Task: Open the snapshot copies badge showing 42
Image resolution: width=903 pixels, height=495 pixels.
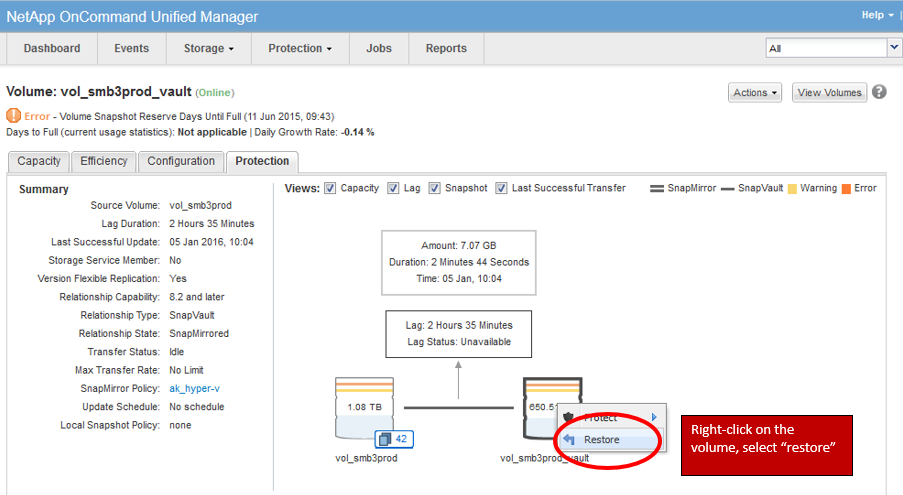Action: tap(394, 439)
